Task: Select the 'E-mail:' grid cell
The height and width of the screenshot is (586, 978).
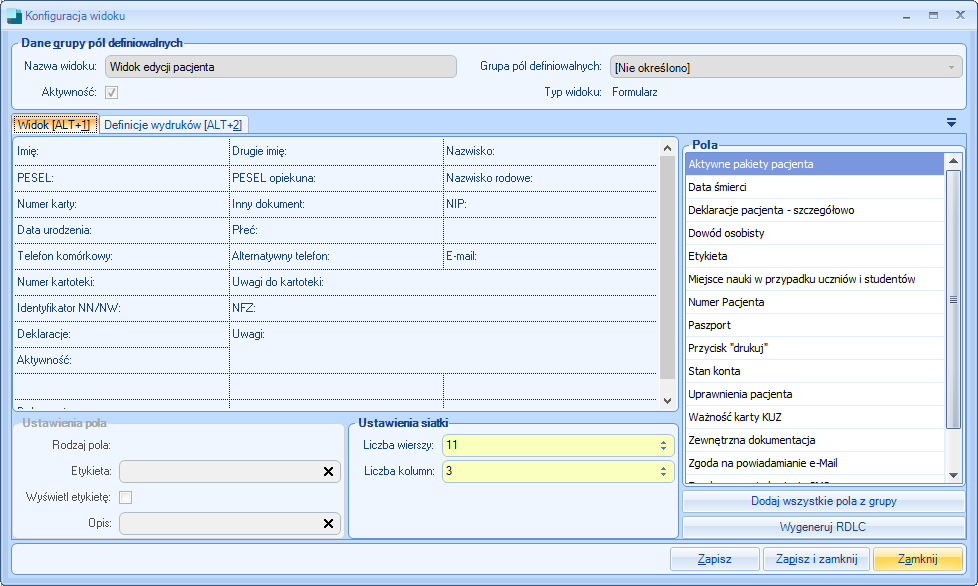Action: 550,256
